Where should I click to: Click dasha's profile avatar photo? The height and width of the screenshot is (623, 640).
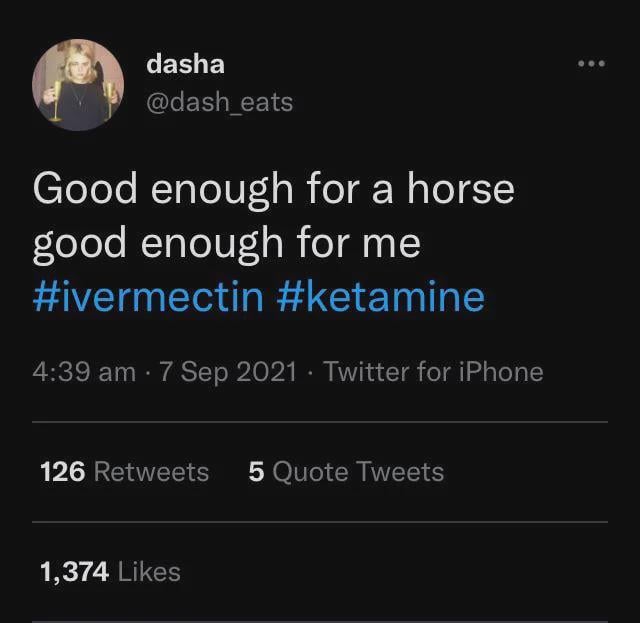[77, 84]
